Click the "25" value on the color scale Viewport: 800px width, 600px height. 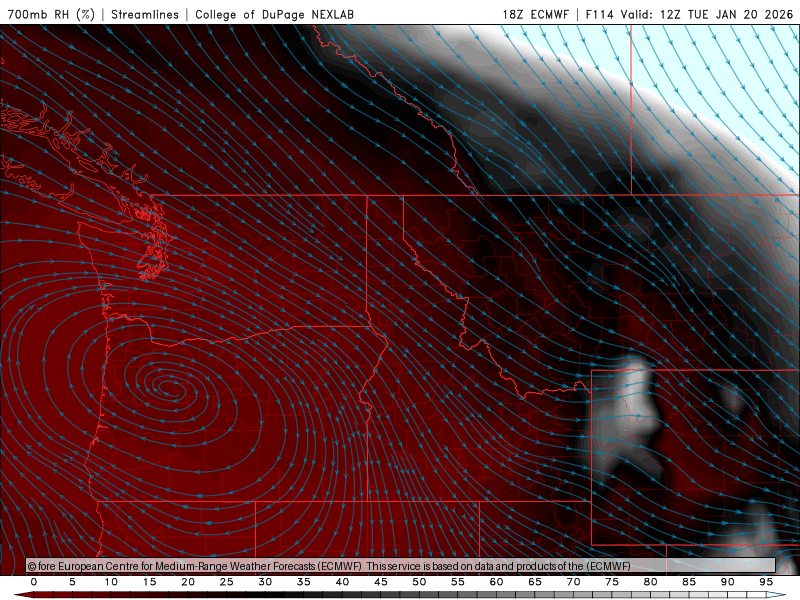coord(227,582)
